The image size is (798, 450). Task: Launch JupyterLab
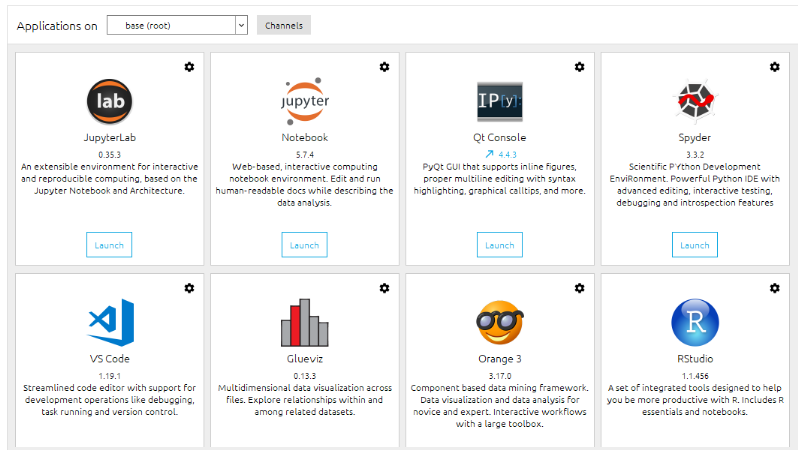(109, 245)
